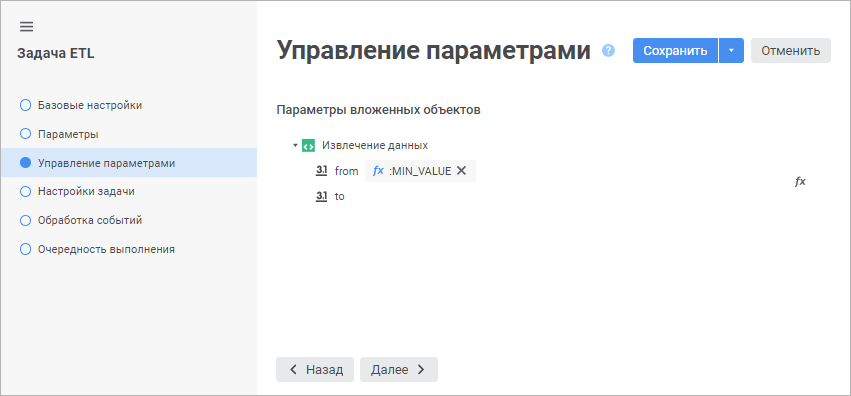Screen dimensions: 851x396
Task: Open help icon next to Управление параметрами
Action: pos(608,50)
